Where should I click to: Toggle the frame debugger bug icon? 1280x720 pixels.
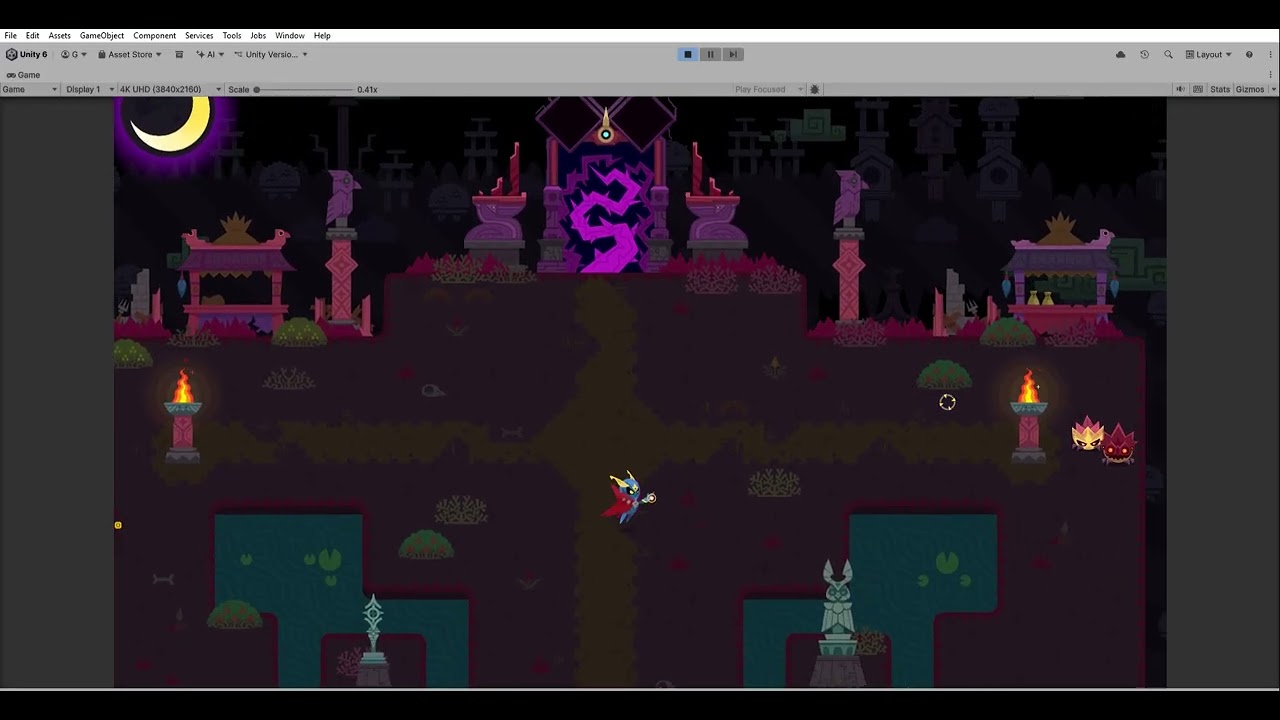pos(815,90)
